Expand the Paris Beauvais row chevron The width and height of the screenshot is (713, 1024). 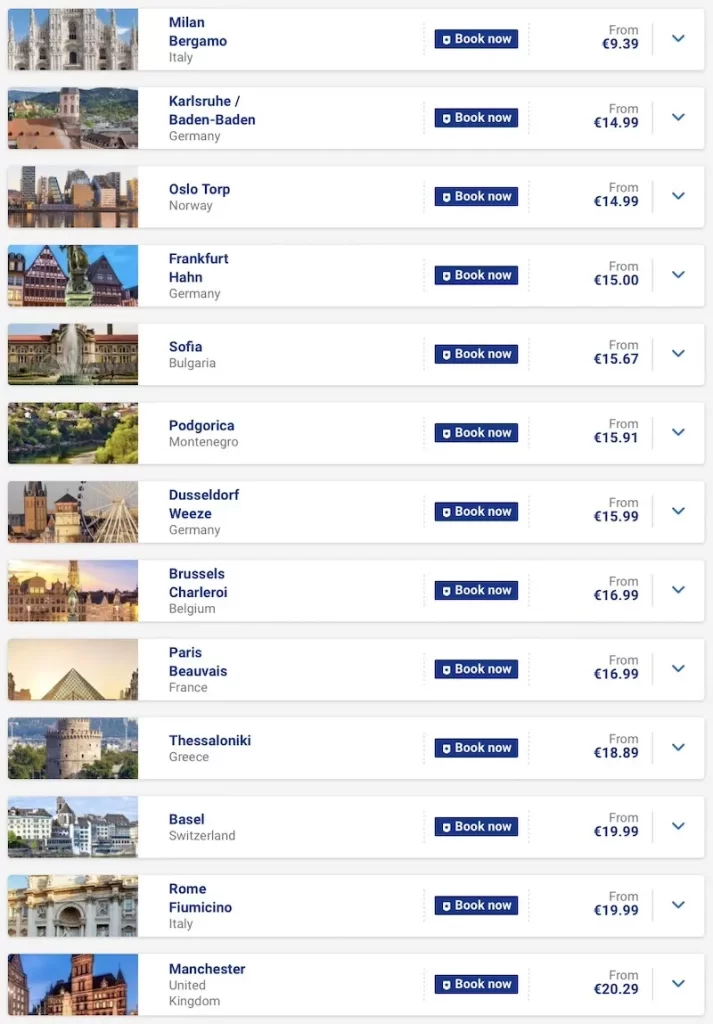678,669
